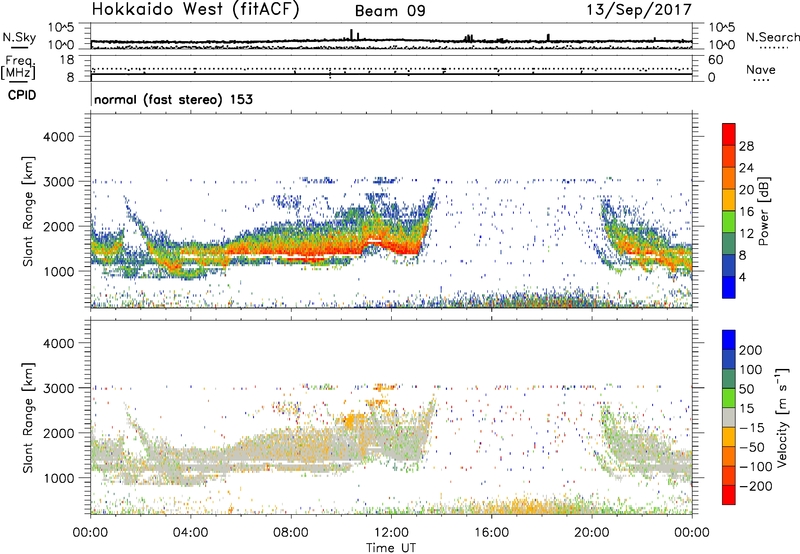Image resolution: width=800 pixels, height=554 pixels.
Task: Click the '200' label on Velocity color bar
Action: [x=751, y=350]
